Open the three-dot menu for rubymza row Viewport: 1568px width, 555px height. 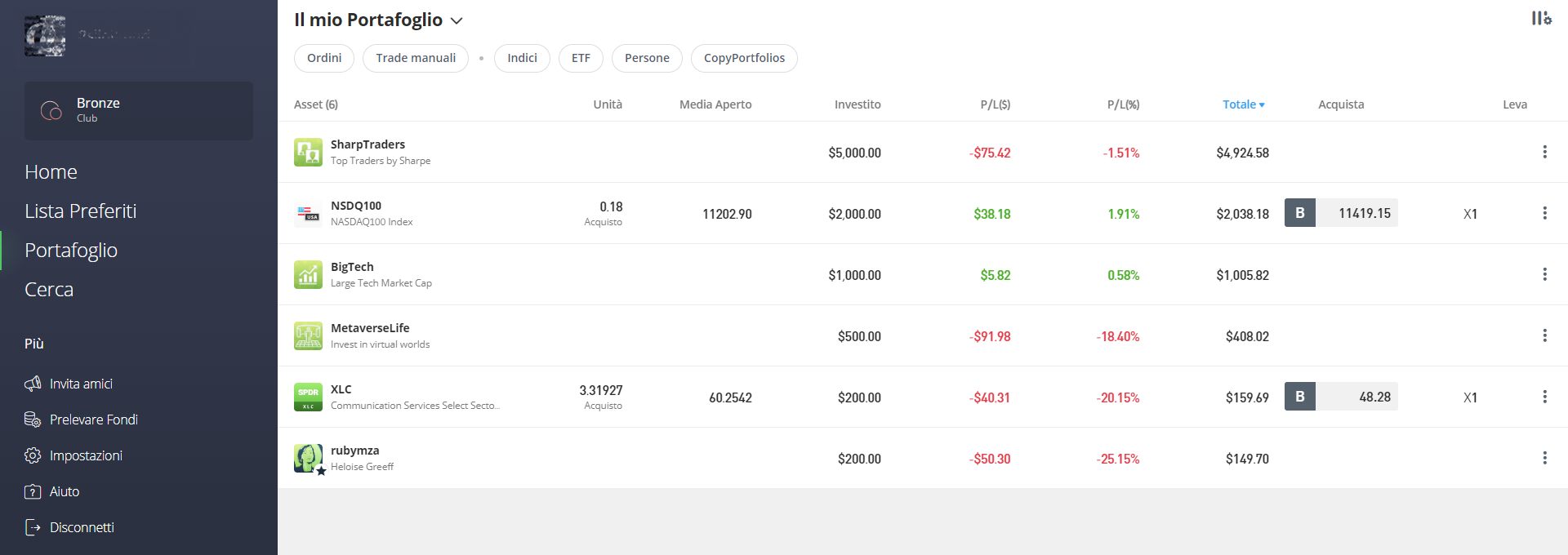coord(1544,458)
